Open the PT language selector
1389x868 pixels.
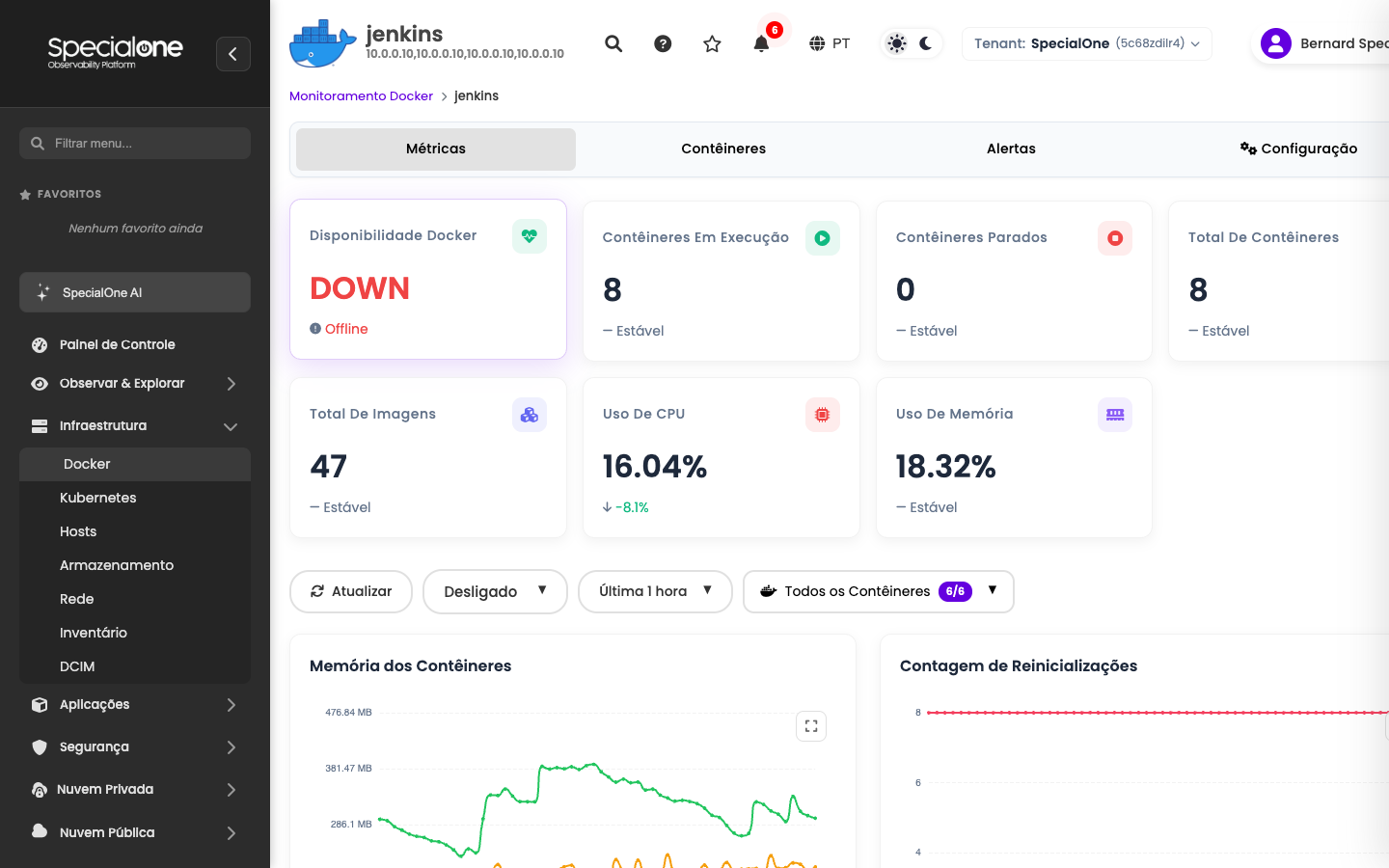coord(830,43)
